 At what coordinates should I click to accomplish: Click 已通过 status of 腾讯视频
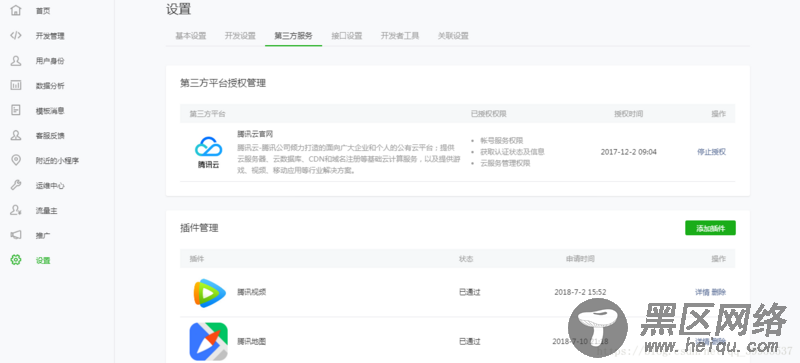(469, 292)
